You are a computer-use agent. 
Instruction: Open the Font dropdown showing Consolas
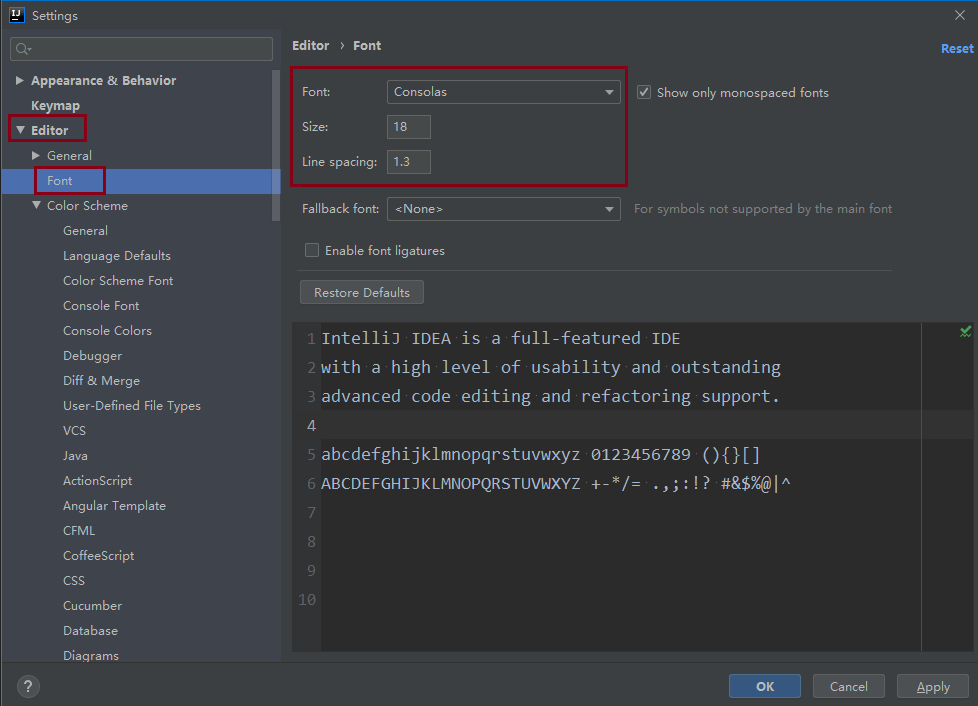[503, 92]
